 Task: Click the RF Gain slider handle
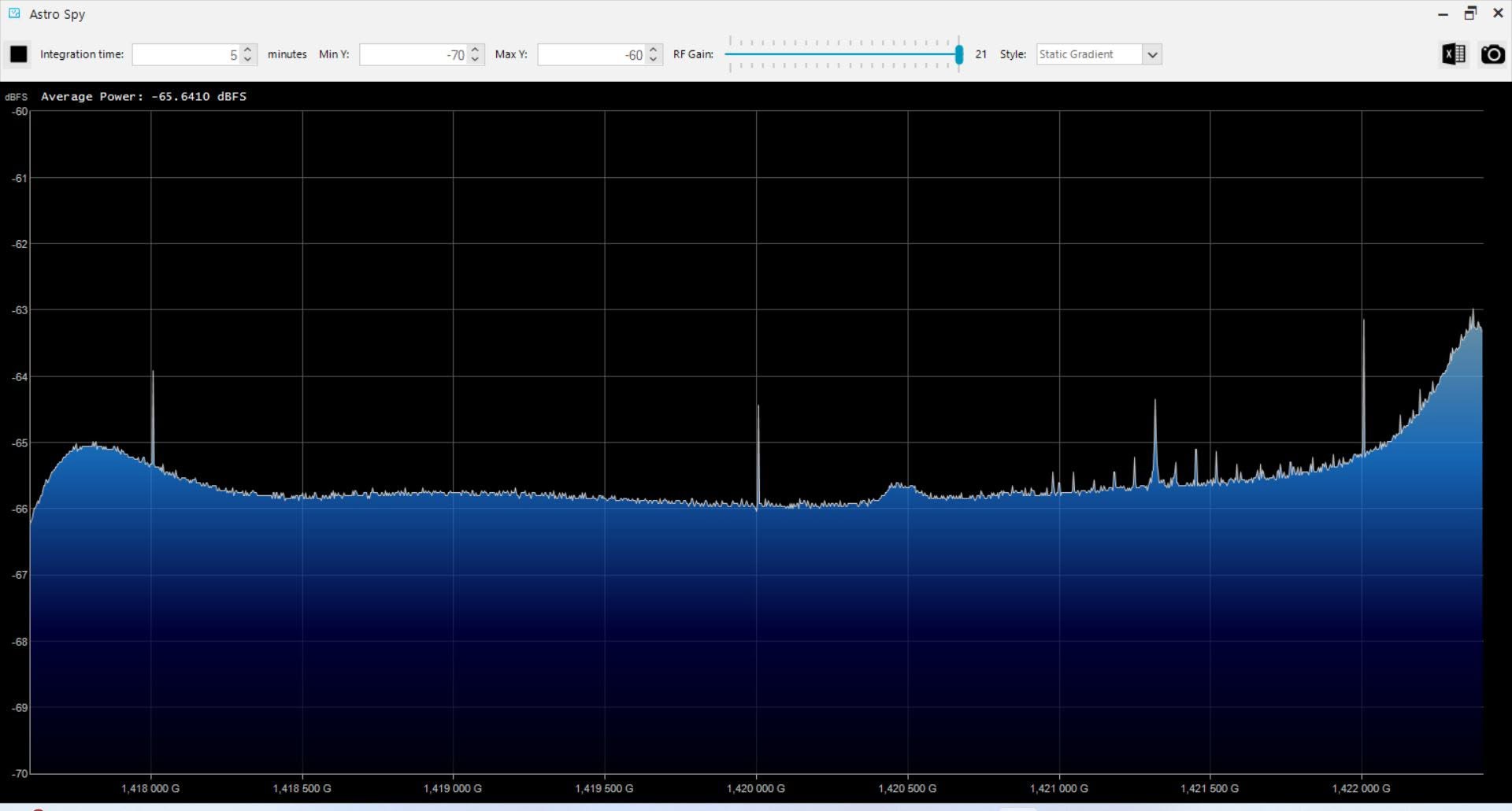point(958,54)
